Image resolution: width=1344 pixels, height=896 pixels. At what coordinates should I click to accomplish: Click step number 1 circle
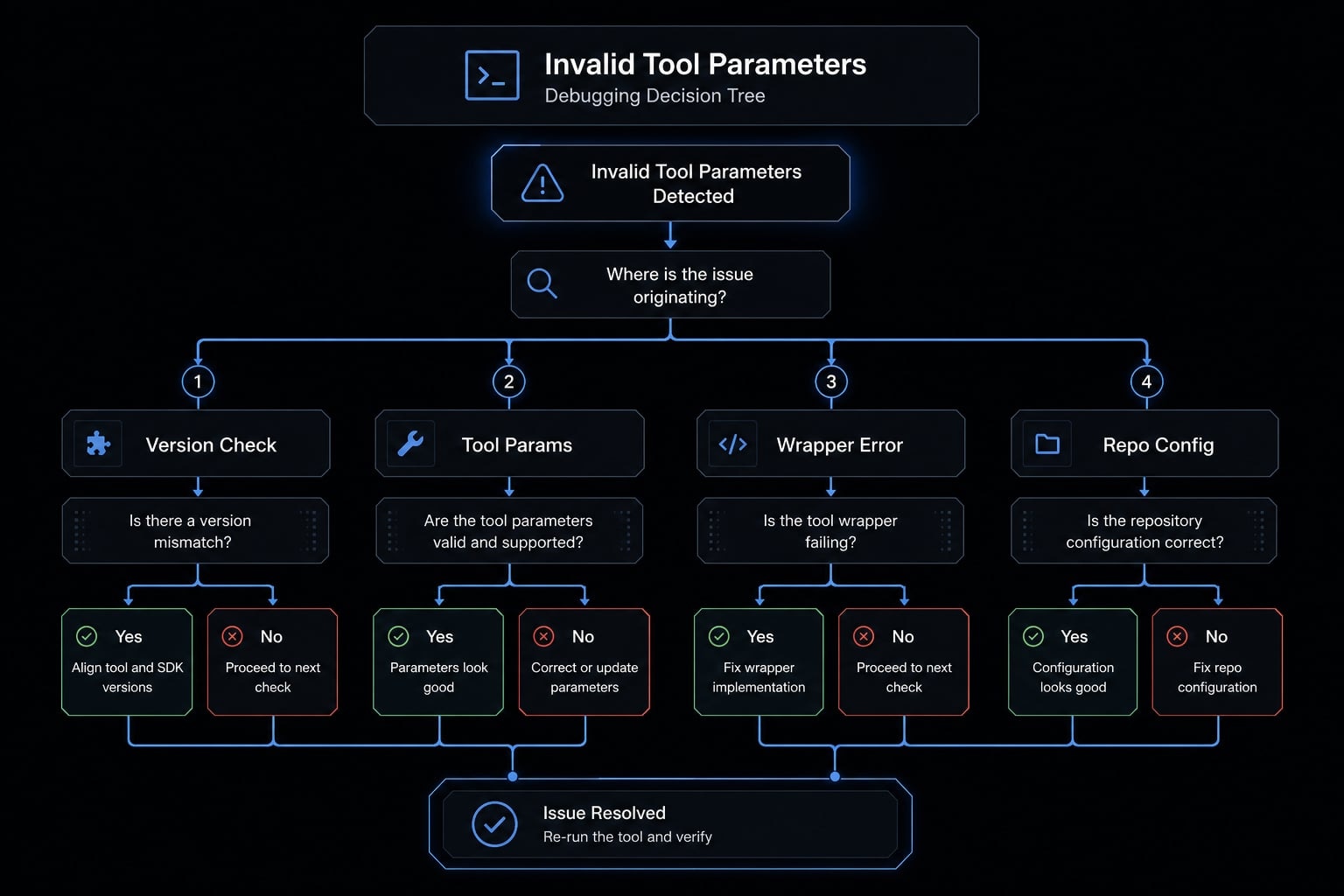coord(198,381)
